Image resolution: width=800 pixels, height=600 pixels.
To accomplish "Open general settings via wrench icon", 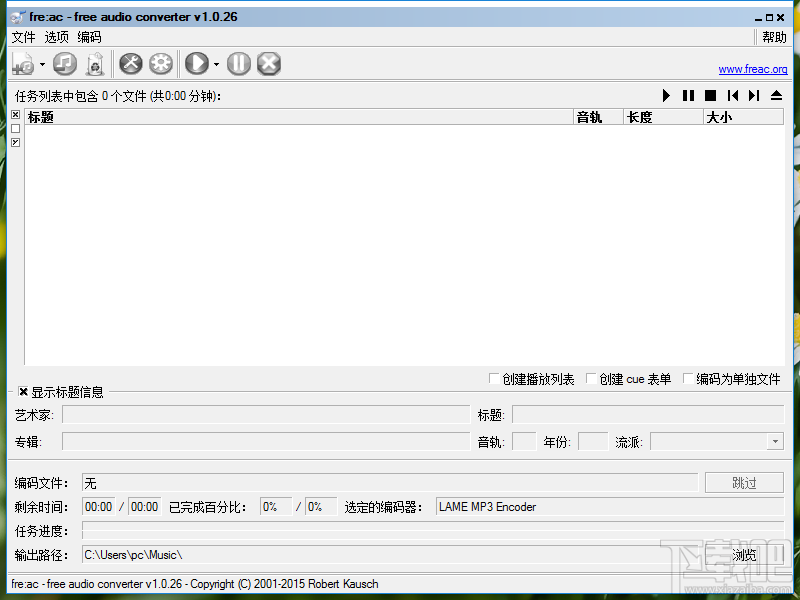I will pos(130,63).
